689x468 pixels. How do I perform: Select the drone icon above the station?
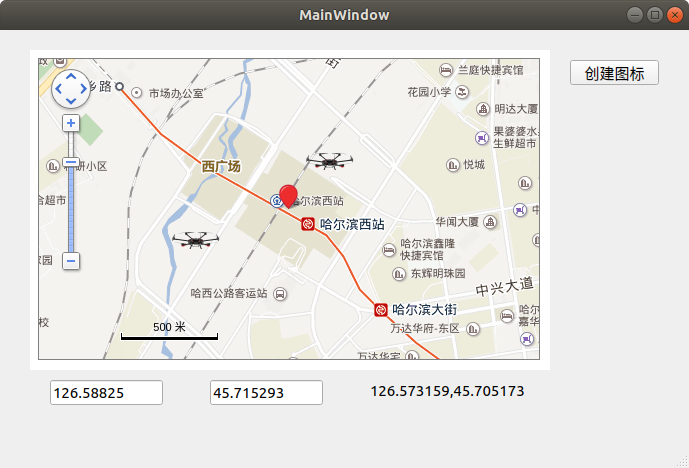pos(330,161)
